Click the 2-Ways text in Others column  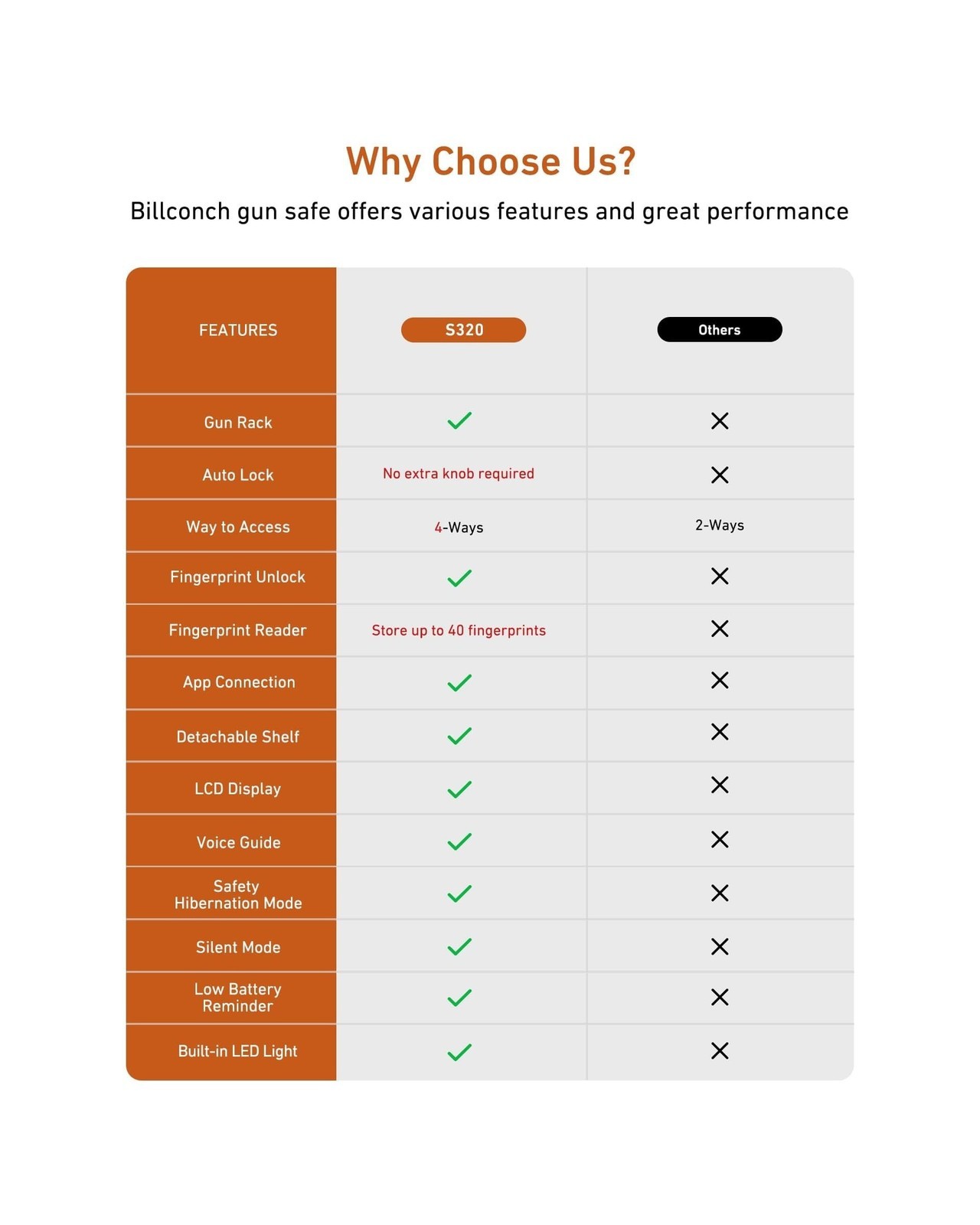(x=720, y=525)
